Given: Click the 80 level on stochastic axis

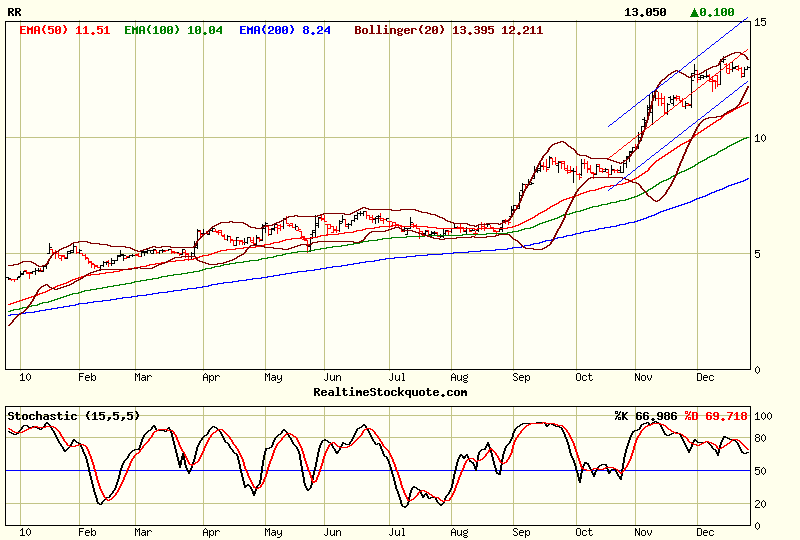Looking at the screenshot, I should click(x=761, y=437).
